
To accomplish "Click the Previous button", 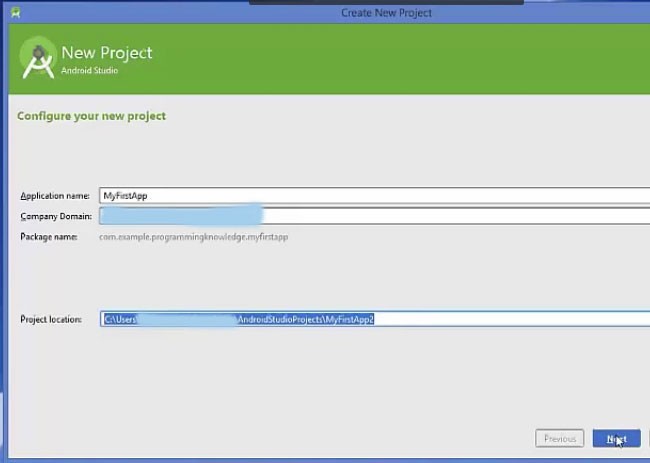I will click(560, 439).
